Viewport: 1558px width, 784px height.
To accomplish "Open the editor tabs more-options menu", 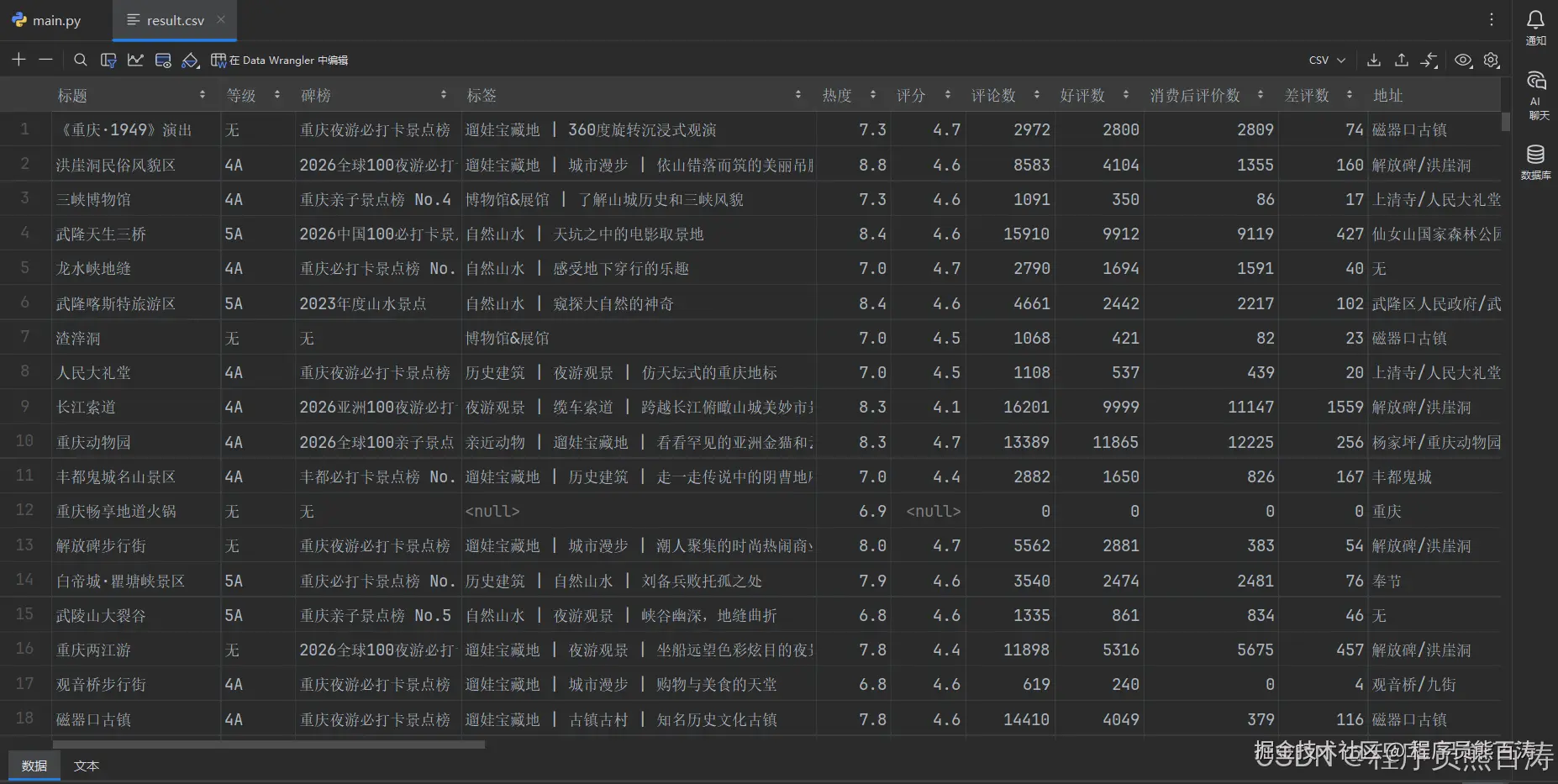I will coord(1492,19).
